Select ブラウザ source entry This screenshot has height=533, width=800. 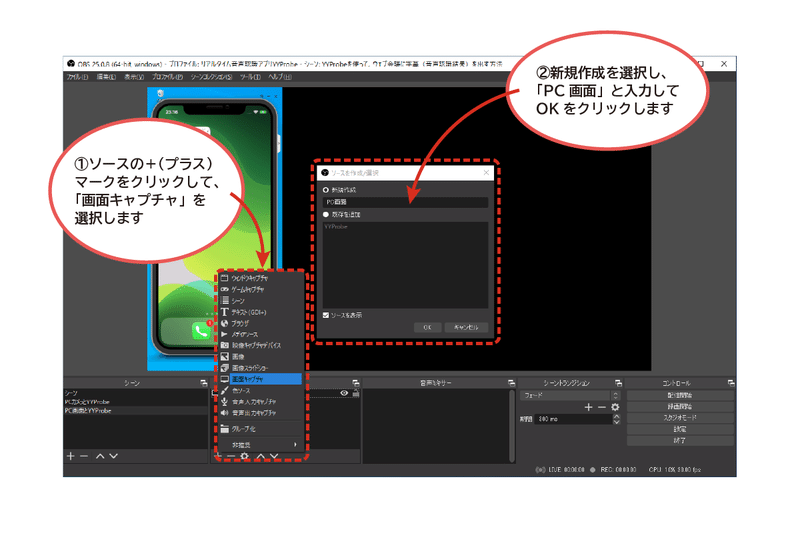pos(260,323)
